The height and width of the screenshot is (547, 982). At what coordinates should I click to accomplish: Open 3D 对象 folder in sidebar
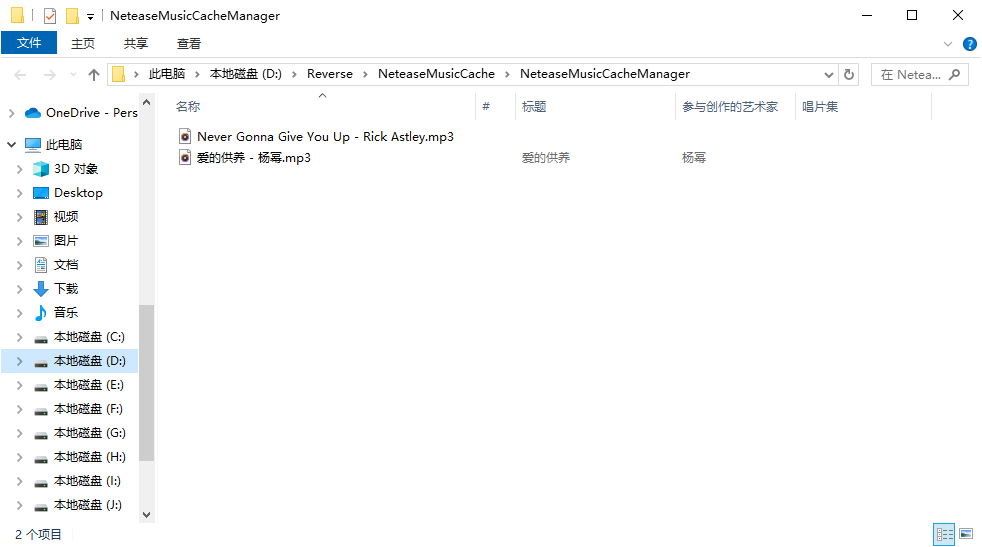coord(76,169)
